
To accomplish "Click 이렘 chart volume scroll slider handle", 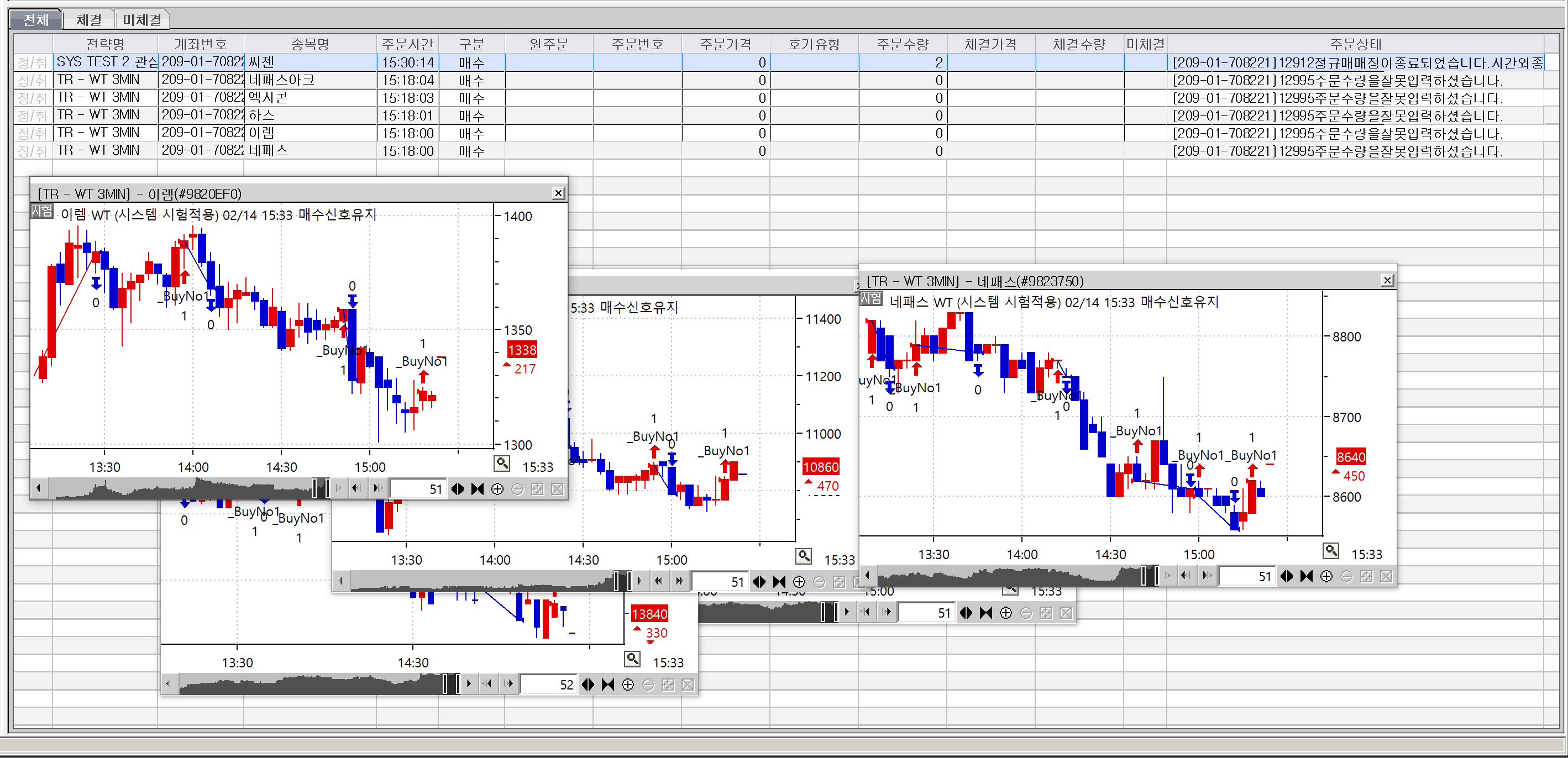I will coord(321,488).
